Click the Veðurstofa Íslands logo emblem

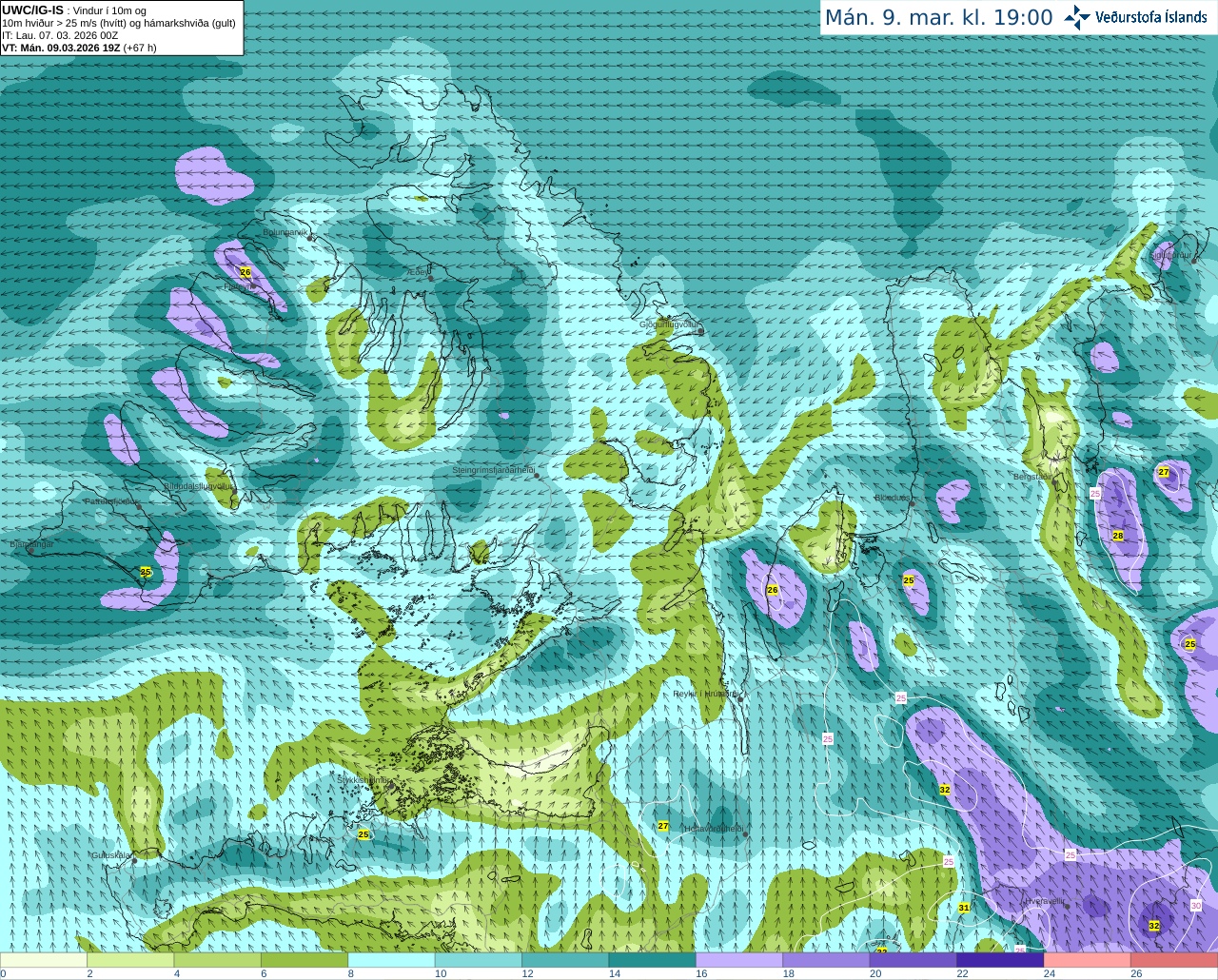pos(1077,17)
